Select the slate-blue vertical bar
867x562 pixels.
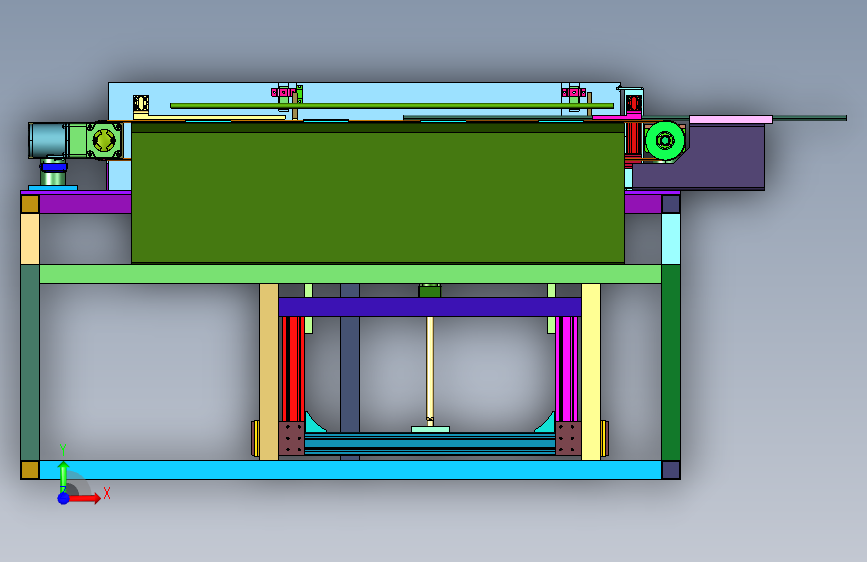pos(350,373)
